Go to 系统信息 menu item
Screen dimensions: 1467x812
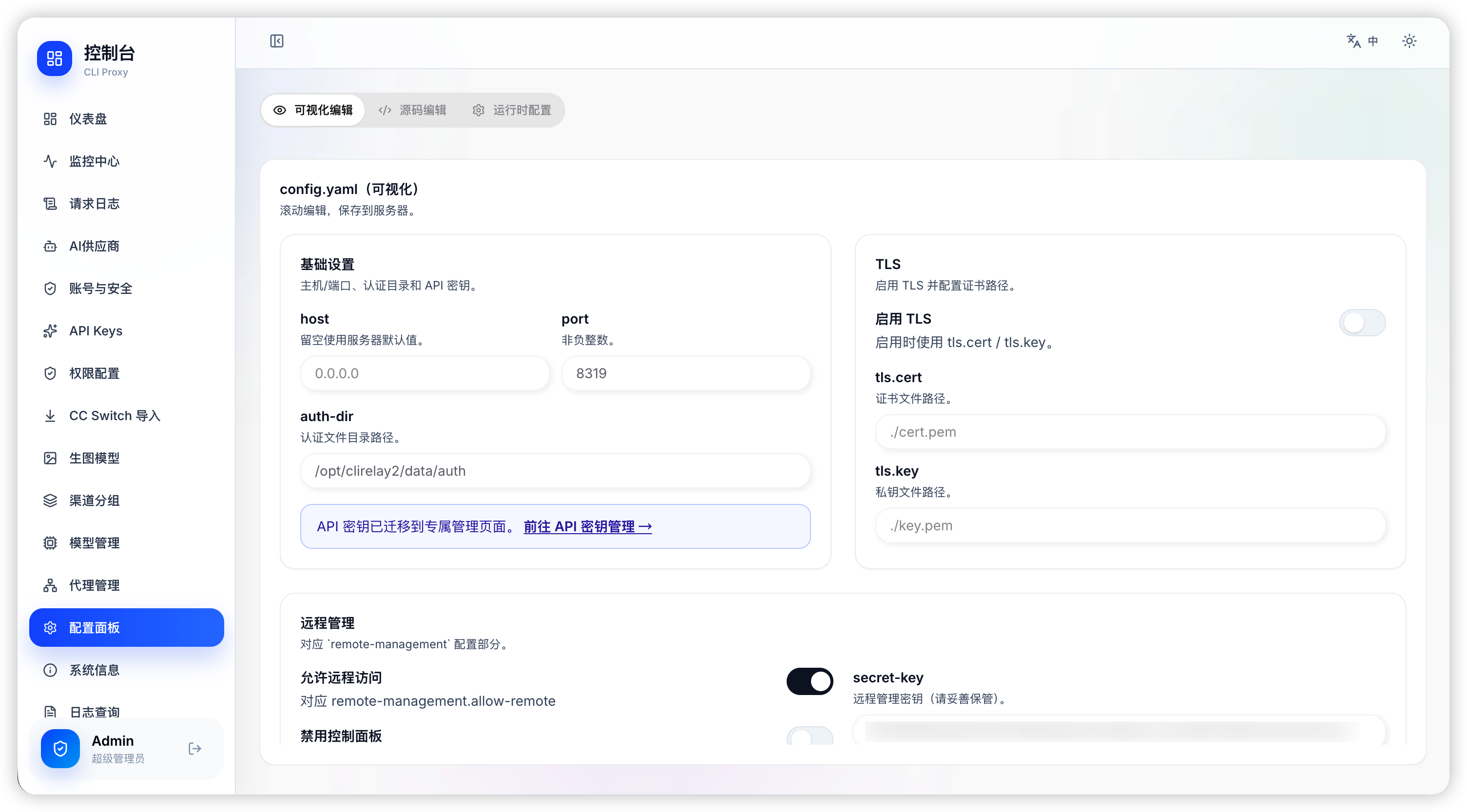126,670
